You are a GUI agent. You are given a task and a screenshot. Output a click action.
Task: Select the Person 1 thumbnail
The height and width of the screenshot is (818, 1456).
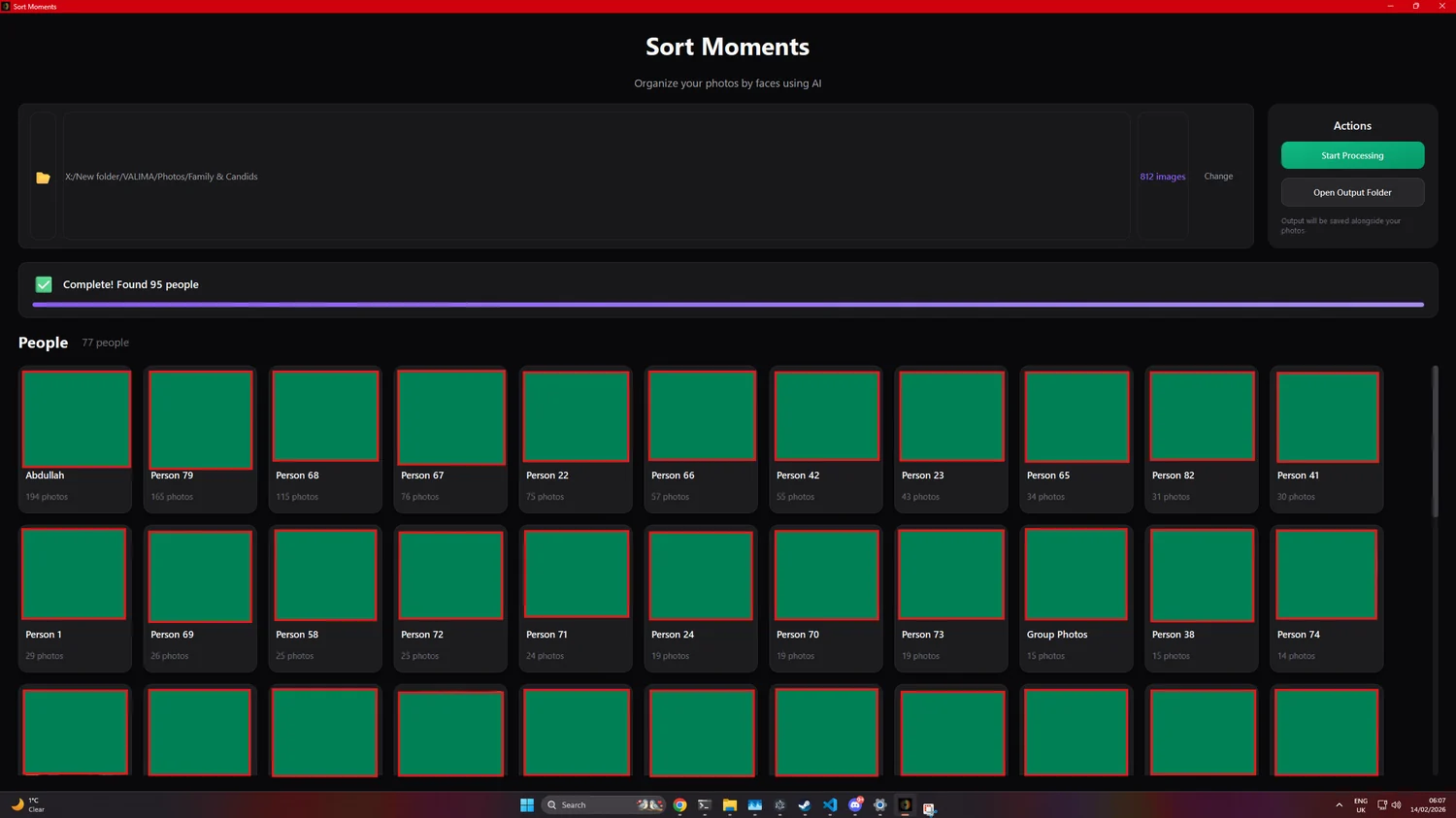click(x=74, y=573)
